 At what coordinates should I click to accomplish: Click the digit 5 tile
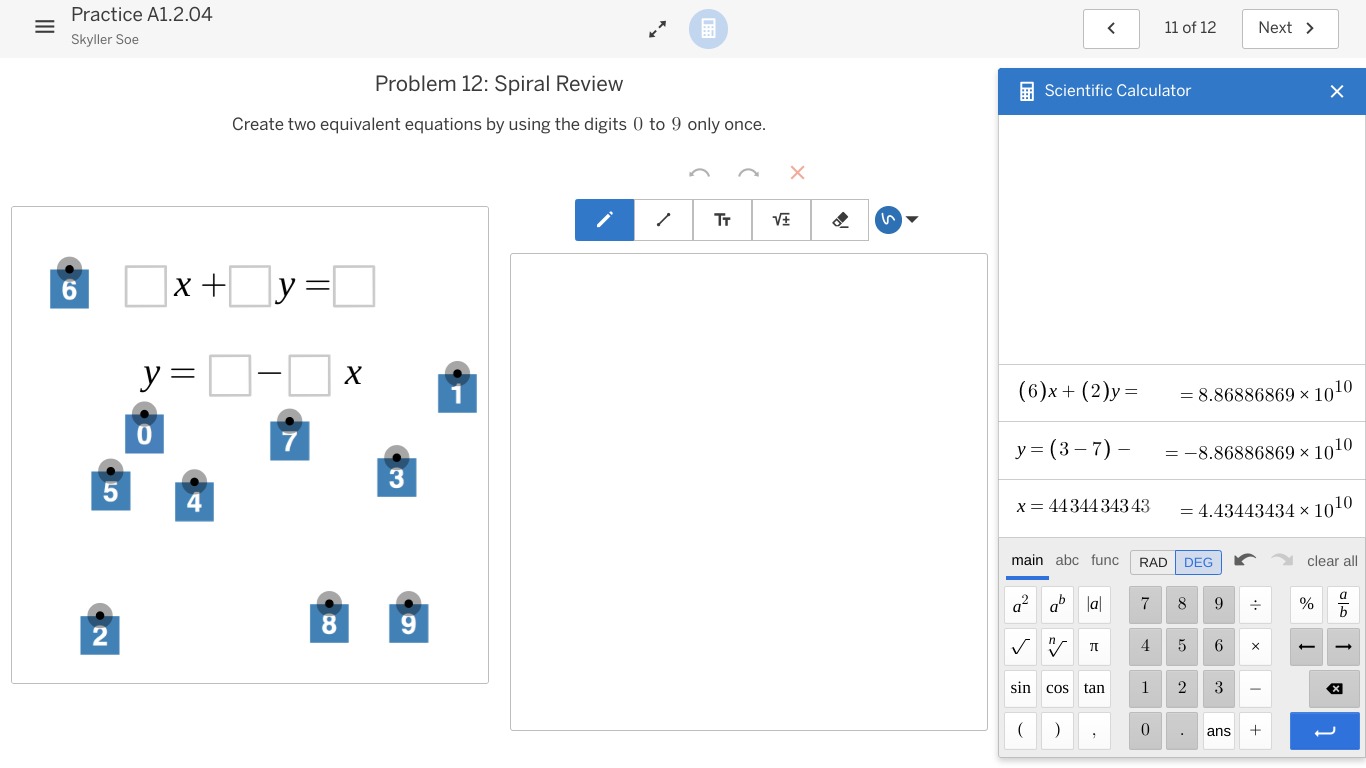110,491
